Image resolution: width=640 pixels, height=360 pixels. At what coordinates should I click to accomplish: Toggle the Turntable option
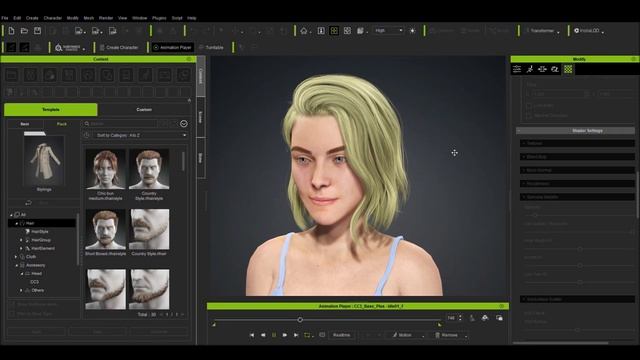[x=211, y=48]
